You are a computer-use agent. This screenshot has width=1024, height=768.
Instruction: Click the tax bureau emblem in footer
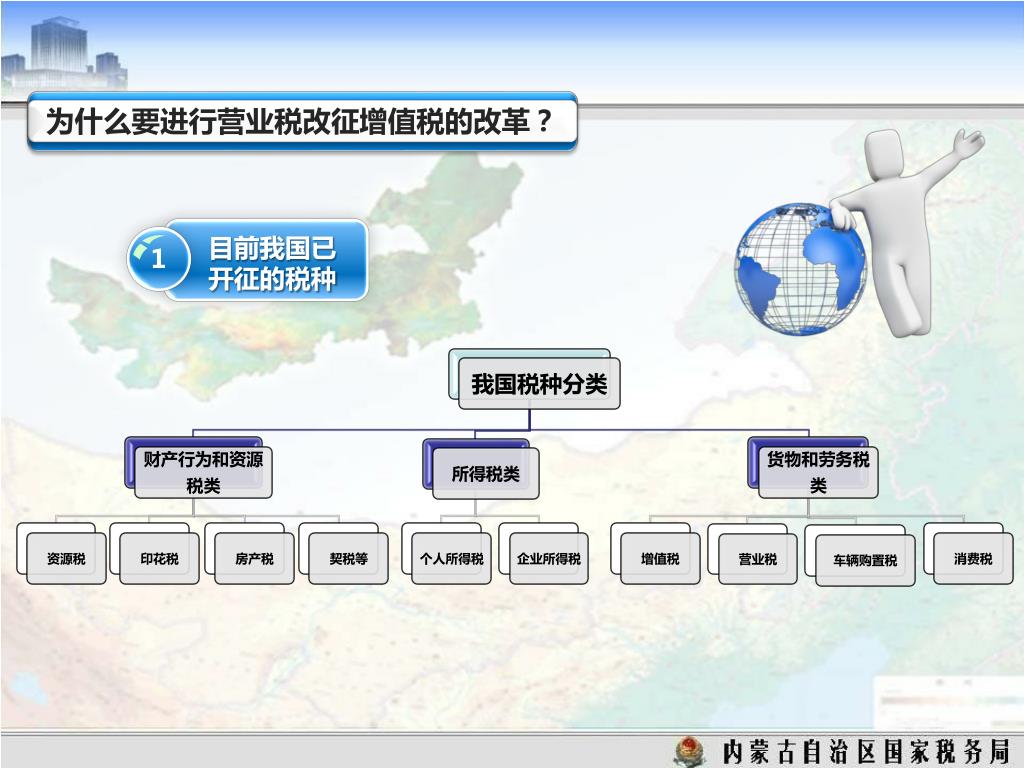coord(690,751)
